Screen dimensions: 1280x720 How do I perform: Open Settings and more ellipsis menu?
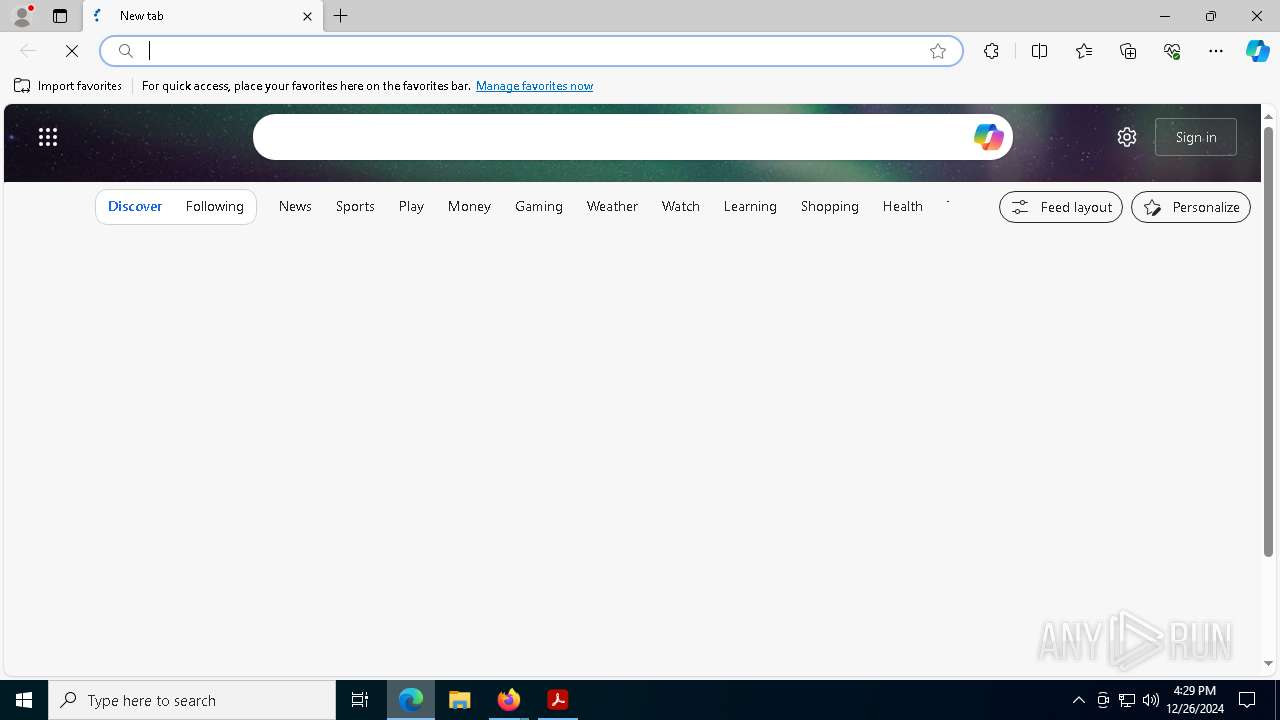1216,51
